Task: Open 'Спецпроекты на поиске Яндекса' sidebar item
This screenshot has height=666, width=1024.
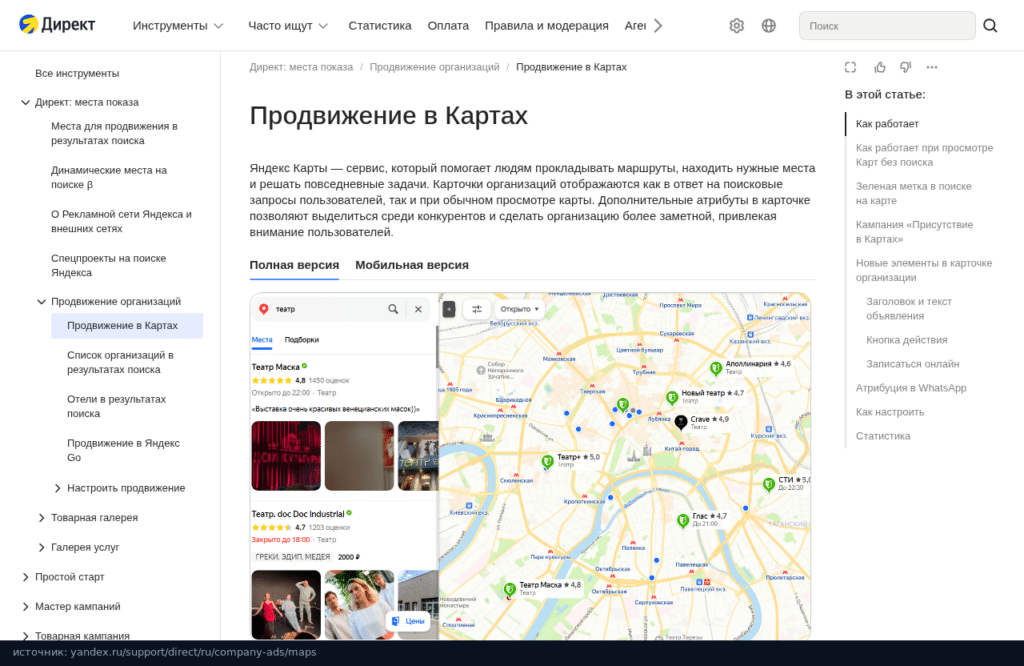Action: [108, 266]
